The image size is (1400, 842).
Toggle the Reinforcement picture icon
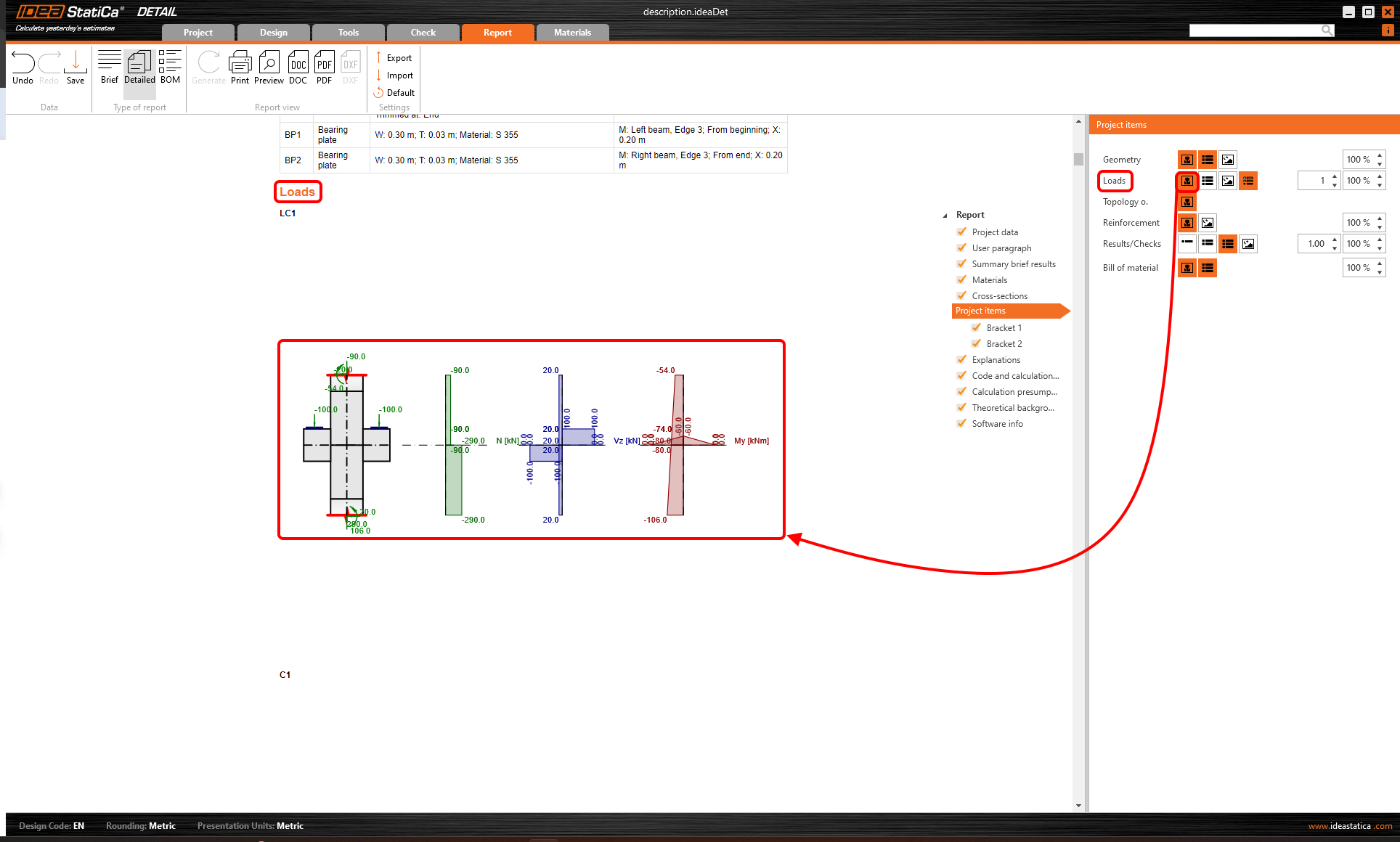(x=1208, y=223)
